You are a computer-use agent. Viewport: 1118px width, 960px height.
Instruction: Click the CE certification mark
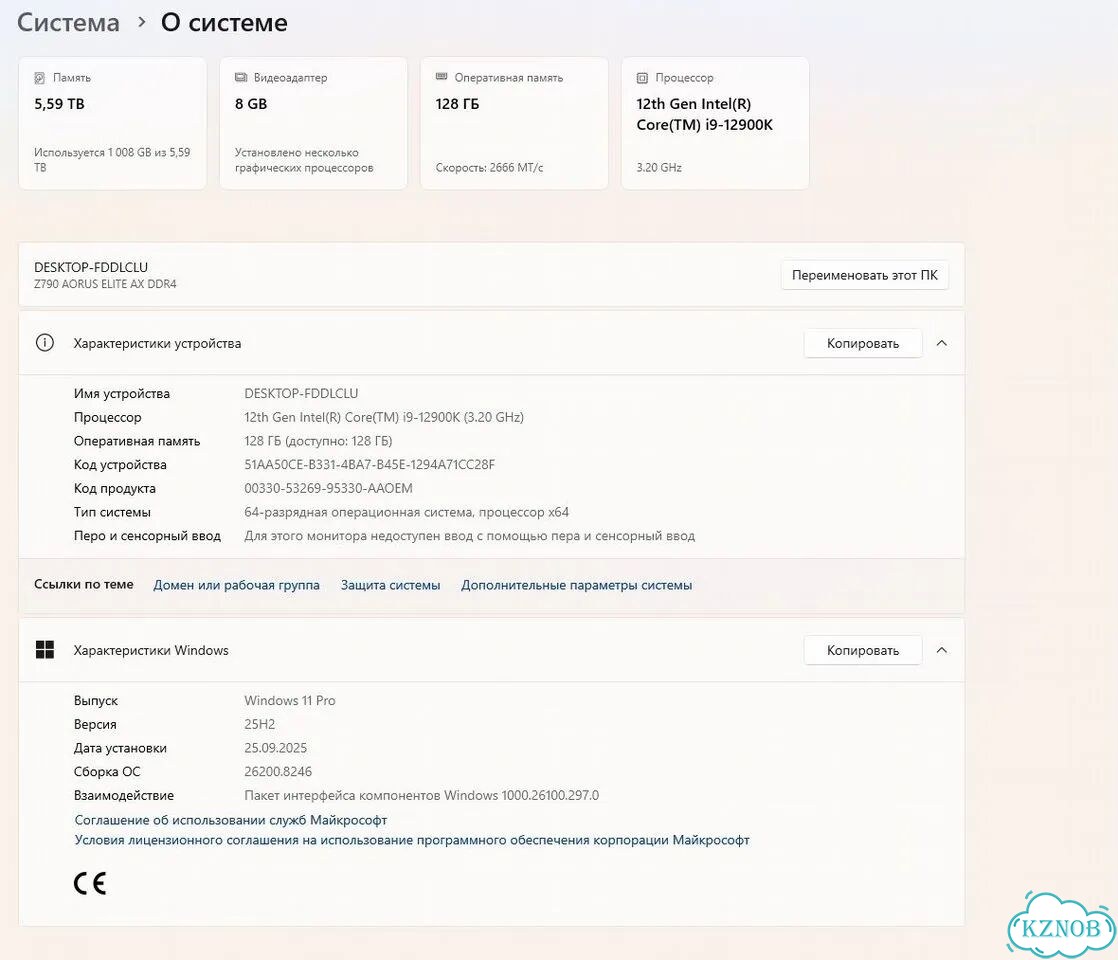(90, 884)
